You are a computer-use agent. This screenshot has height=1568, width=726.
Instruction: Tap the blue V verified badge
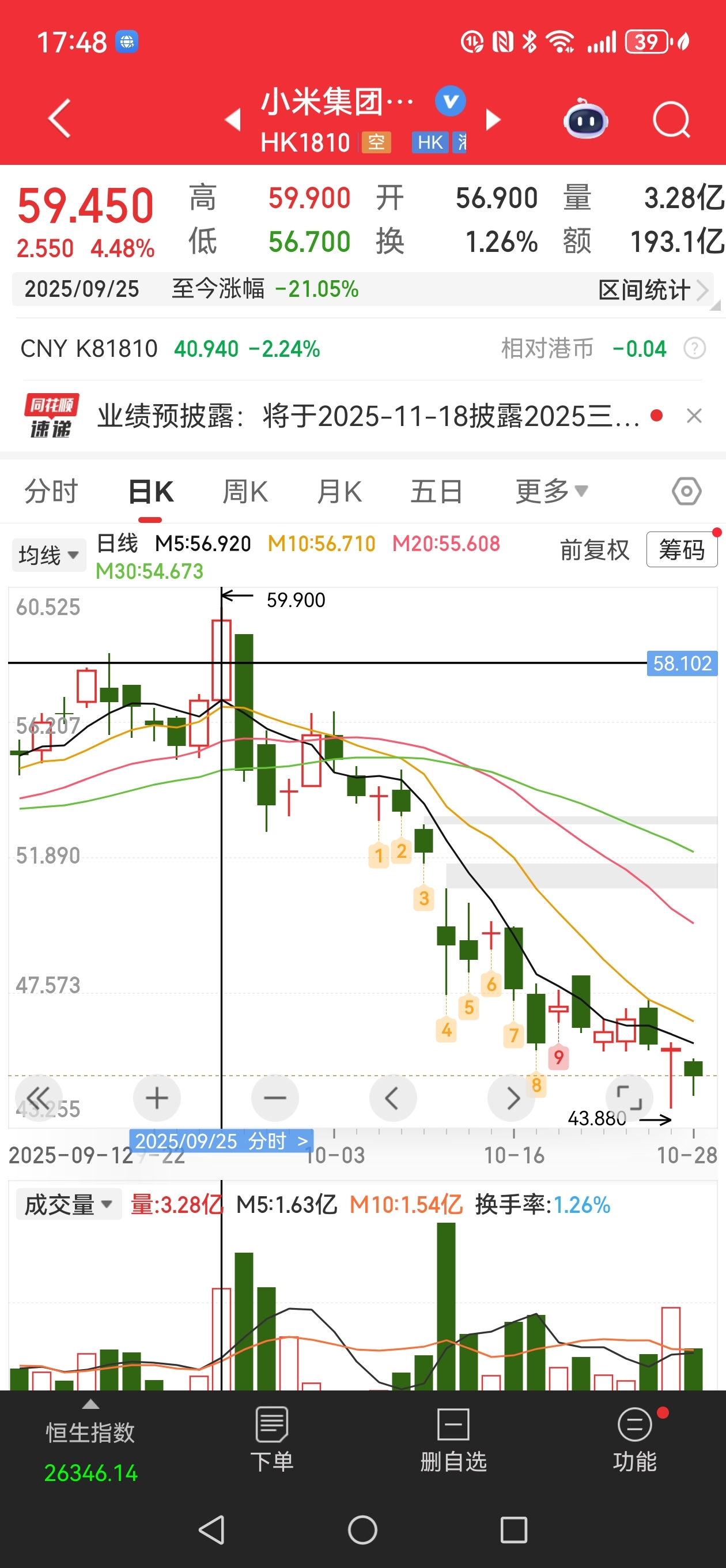tap(451, 101)
